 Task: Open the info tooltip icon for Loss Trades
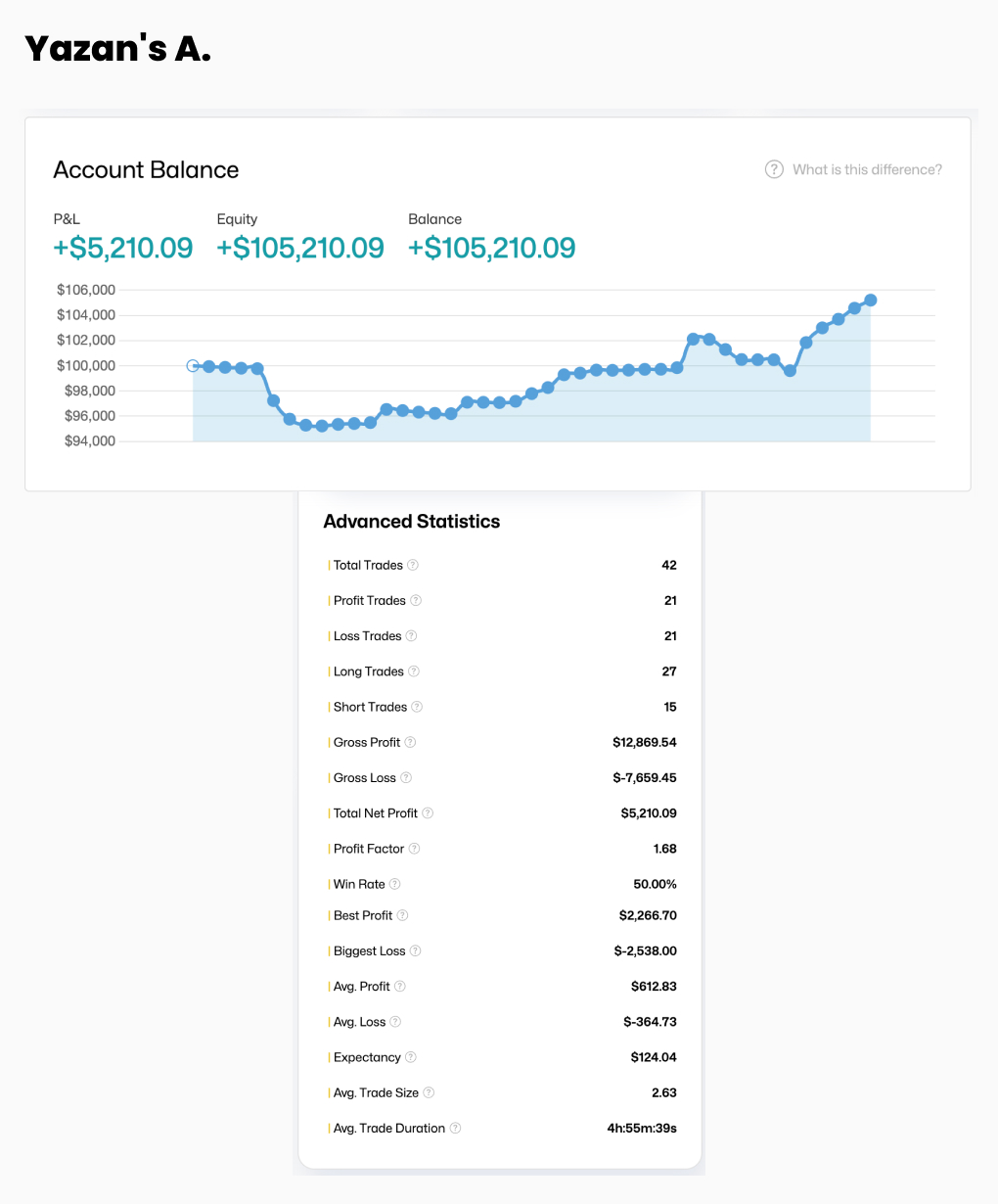pyautogui.click(x=411, y=636)
